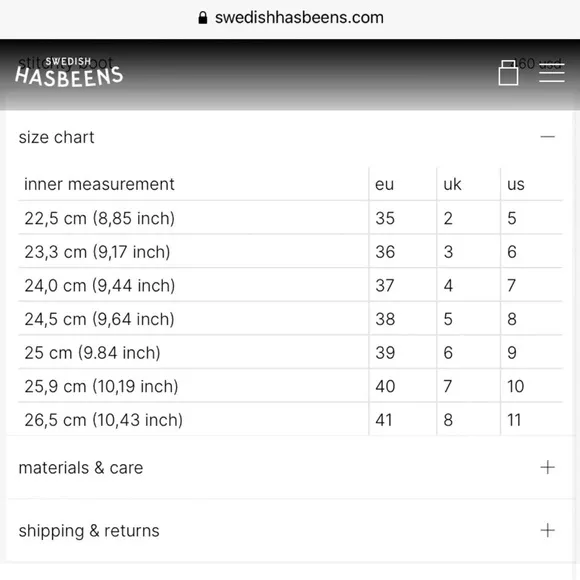
Task: Click the eu column header
Action: (x=384, y=184)
